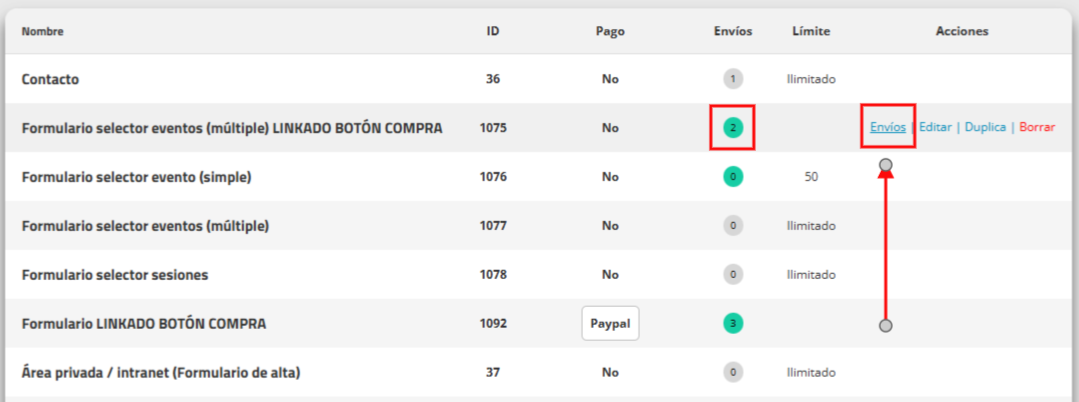Viewport: 1079px width, 402px height.
Task: Click Ilimitado in the 1078 row
Action: point(811,275)
